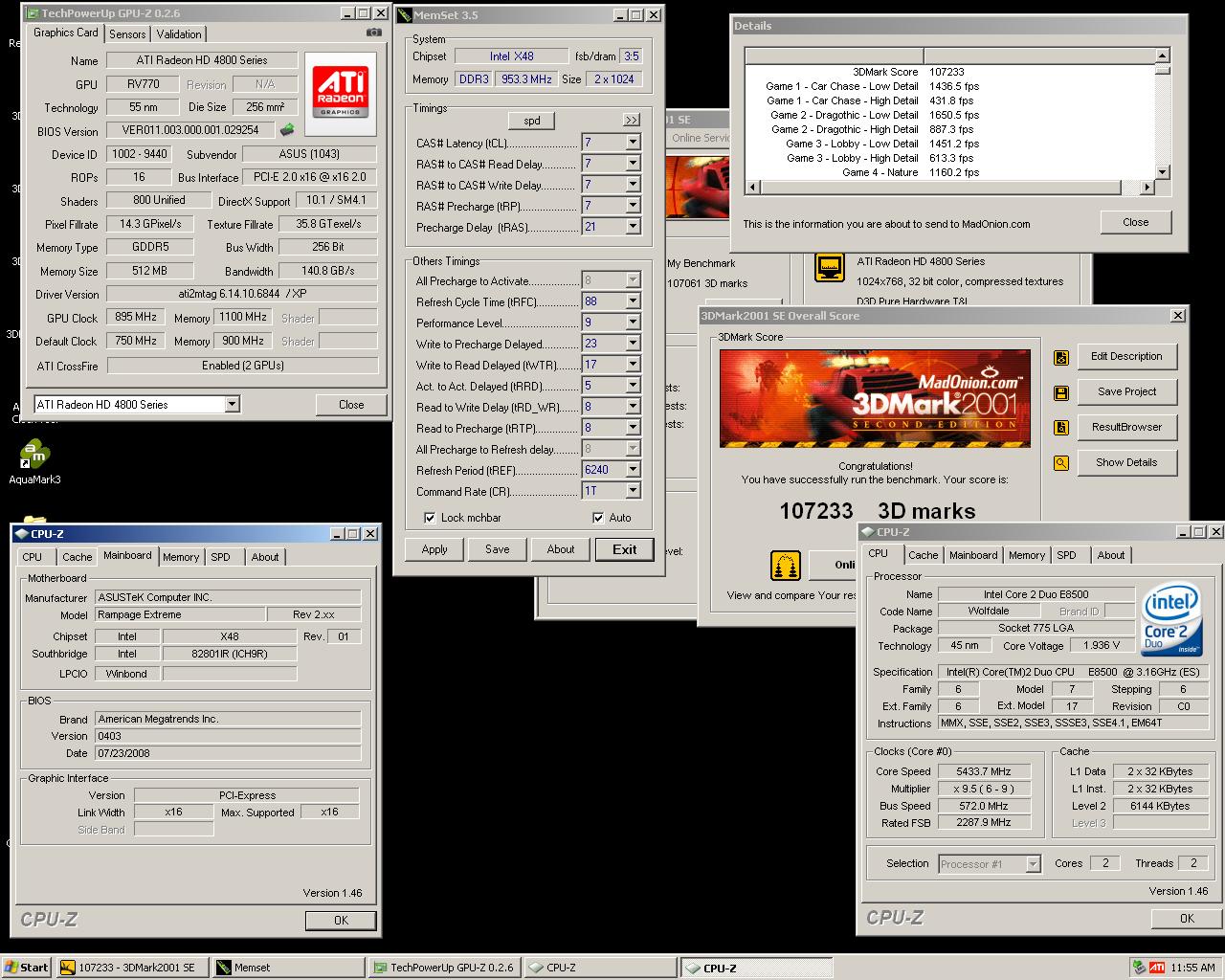Switch to the TechPowerUp GPU-Z taskbar item
The width and height of the screenshot is (1225, 980).
coord(444,968)
